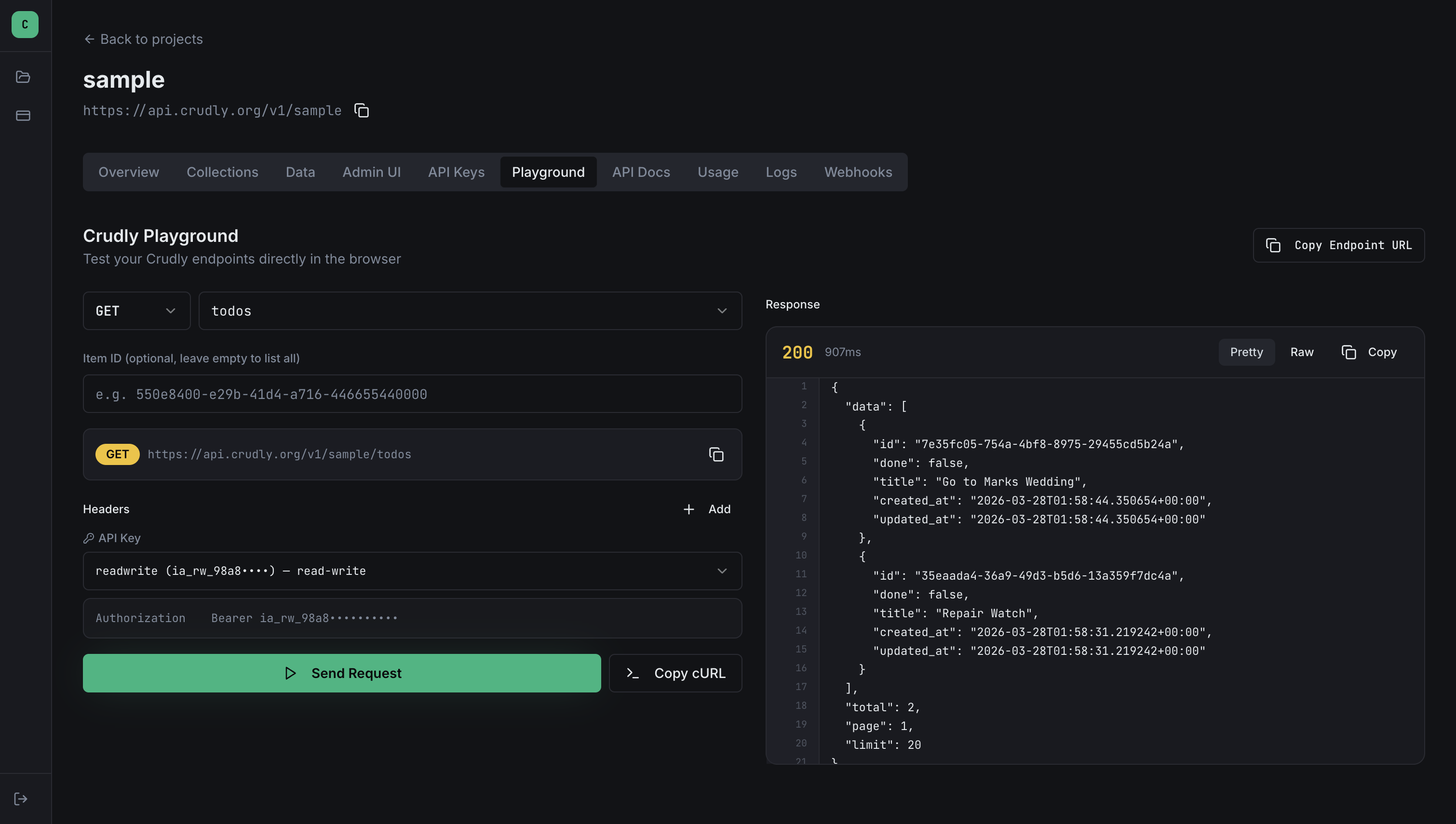Click the terminal icon on Copy cURL
This screenshot has height=824, width=1456.
click(x=633, y=673)
